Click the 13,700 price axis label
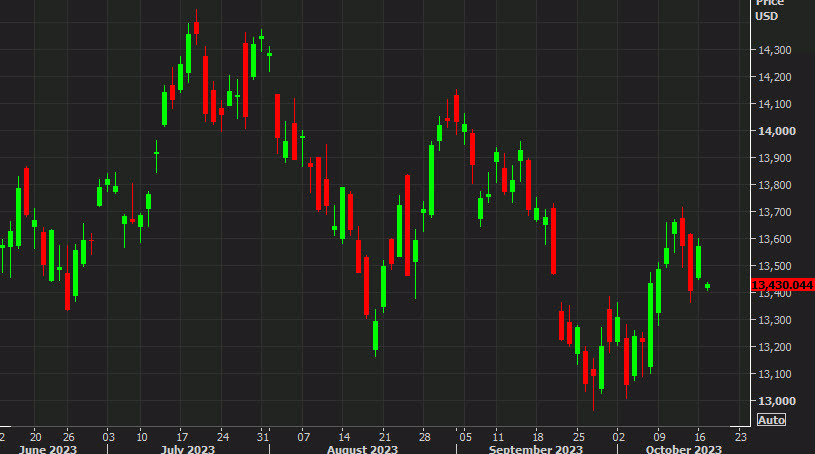The height and width of the screenshot is (454, 815). [774, 212]
